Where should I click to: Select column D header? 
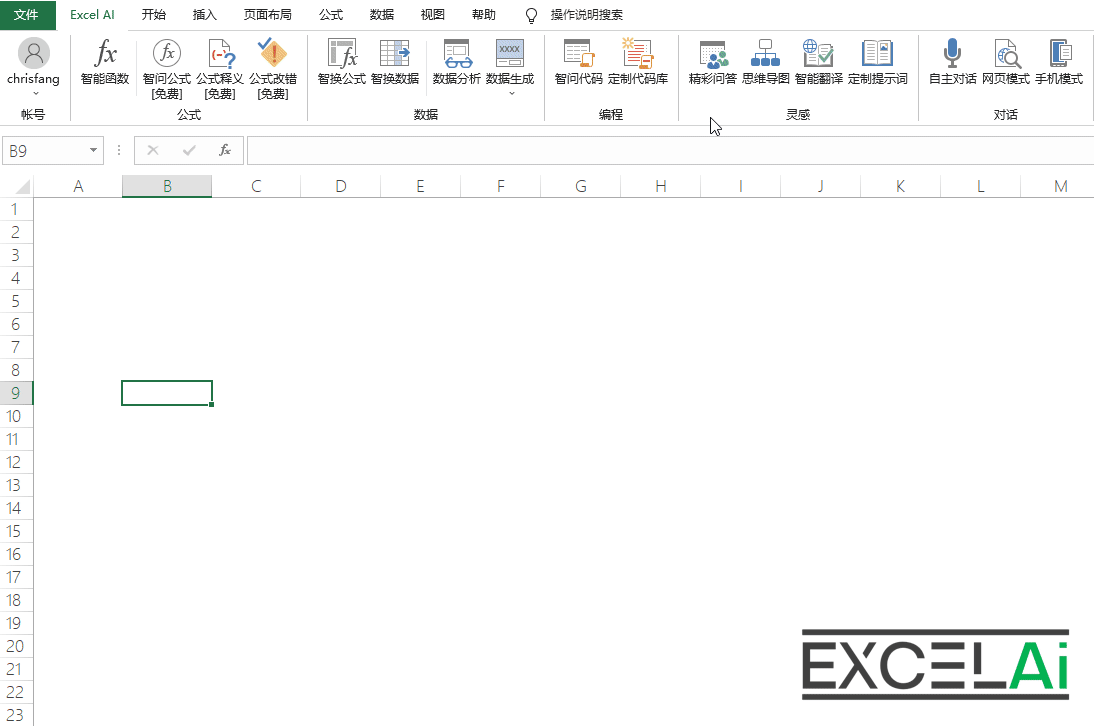(x=340, y=186)
